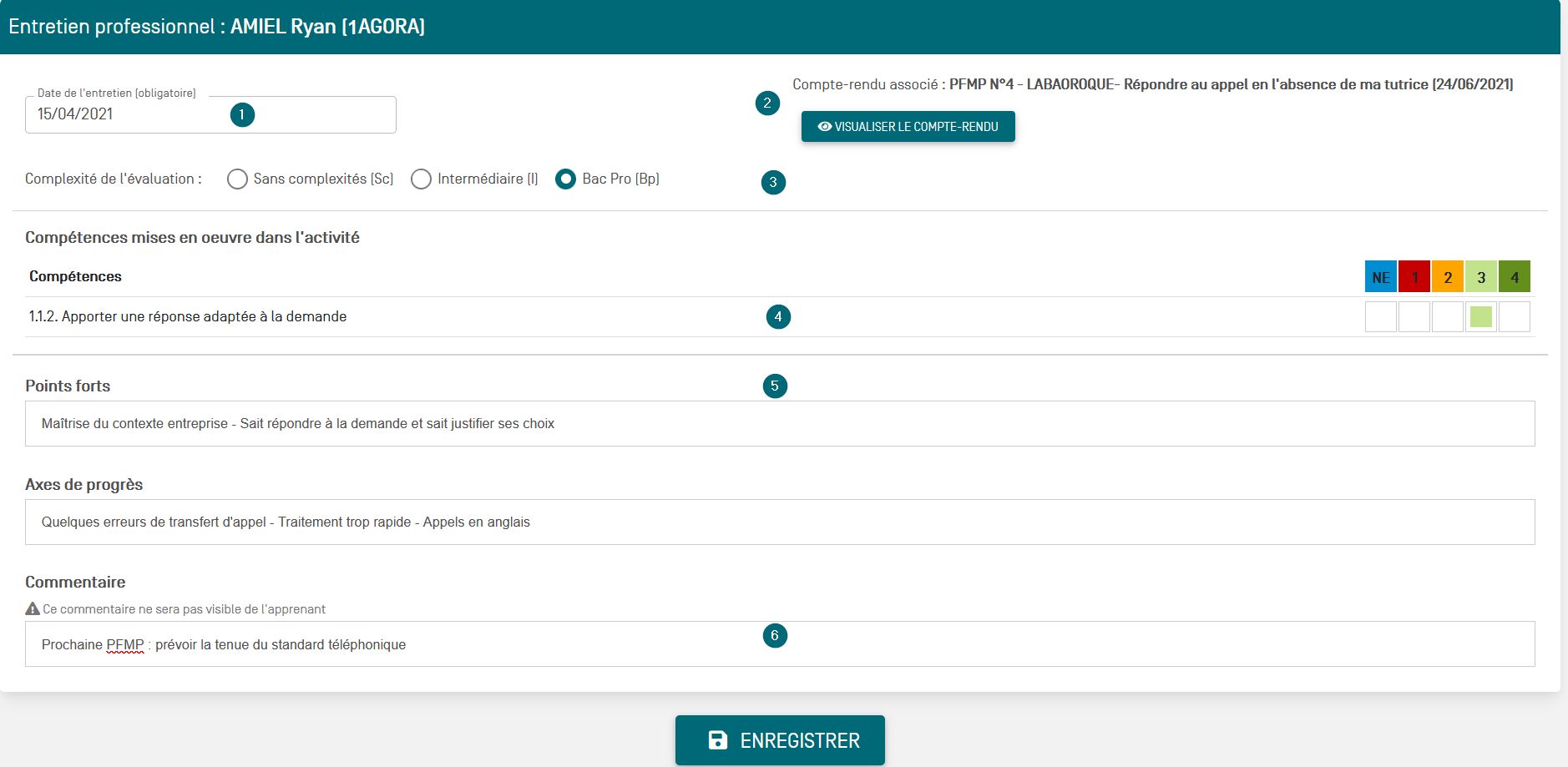Click the numbered marker 2 badge

click(767, 103)
